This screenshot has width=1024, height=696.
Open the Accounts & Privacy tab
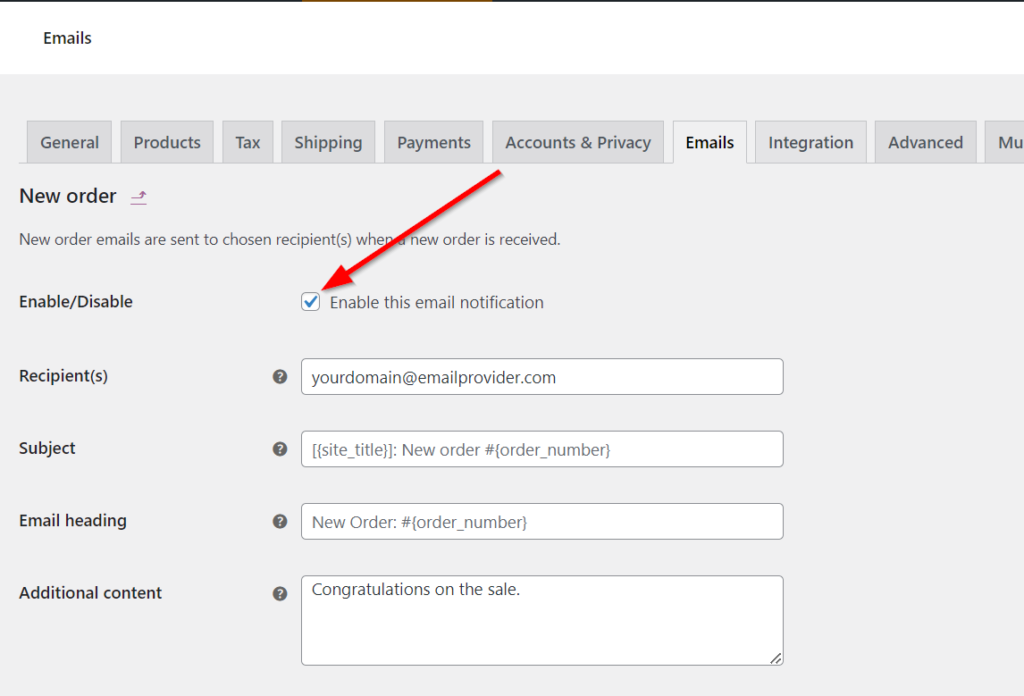pos(577,142)
